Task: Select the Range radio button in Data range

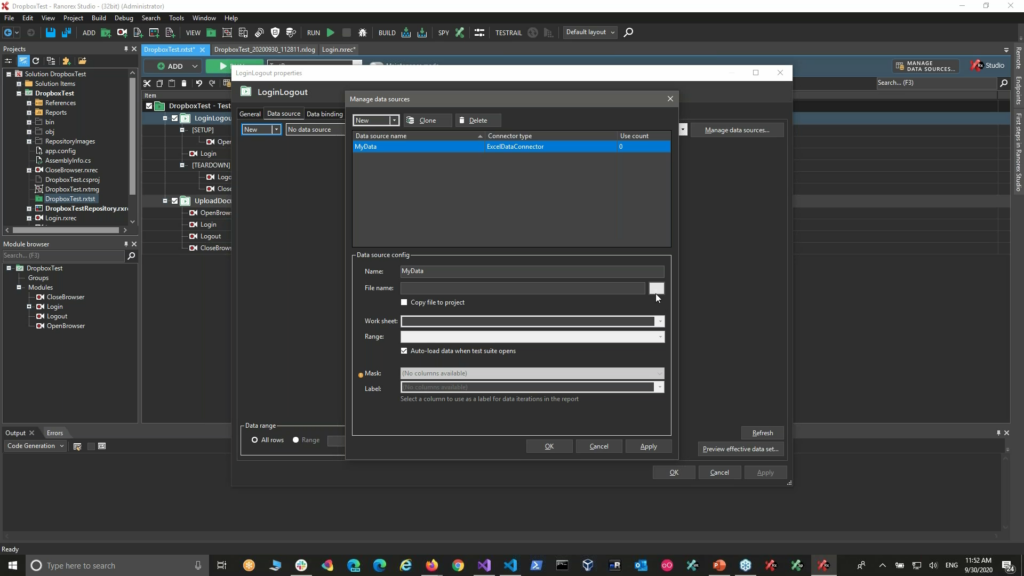Action: point(296,440)
